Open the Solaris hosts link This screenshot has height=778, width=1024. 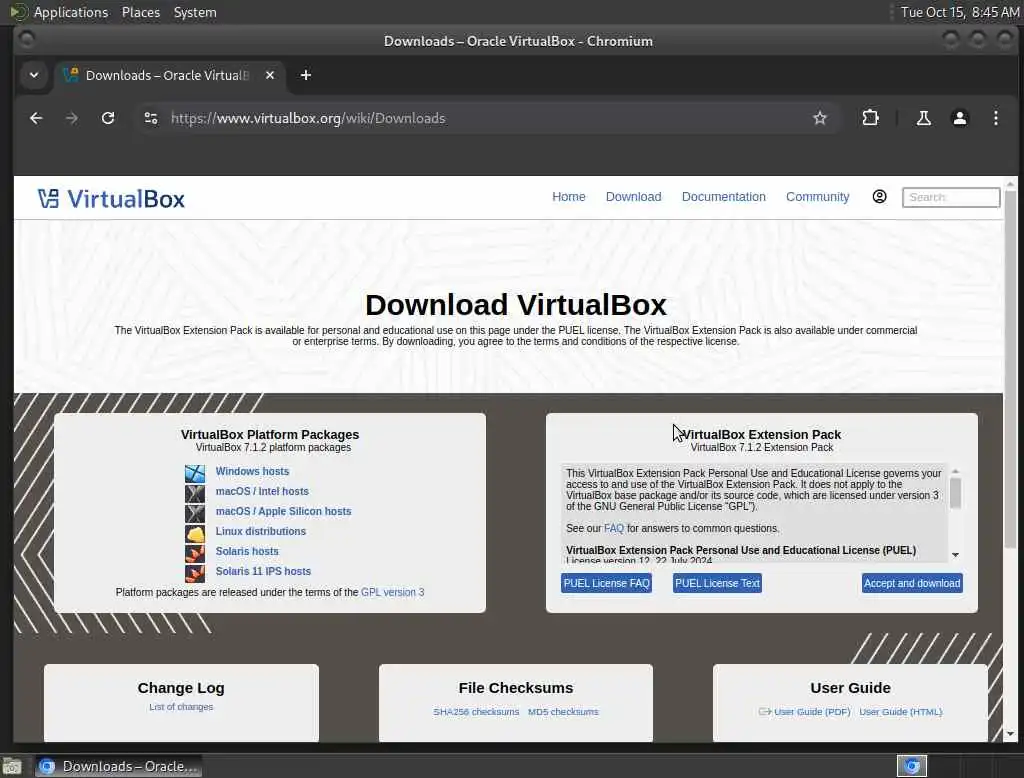point(247,551)
